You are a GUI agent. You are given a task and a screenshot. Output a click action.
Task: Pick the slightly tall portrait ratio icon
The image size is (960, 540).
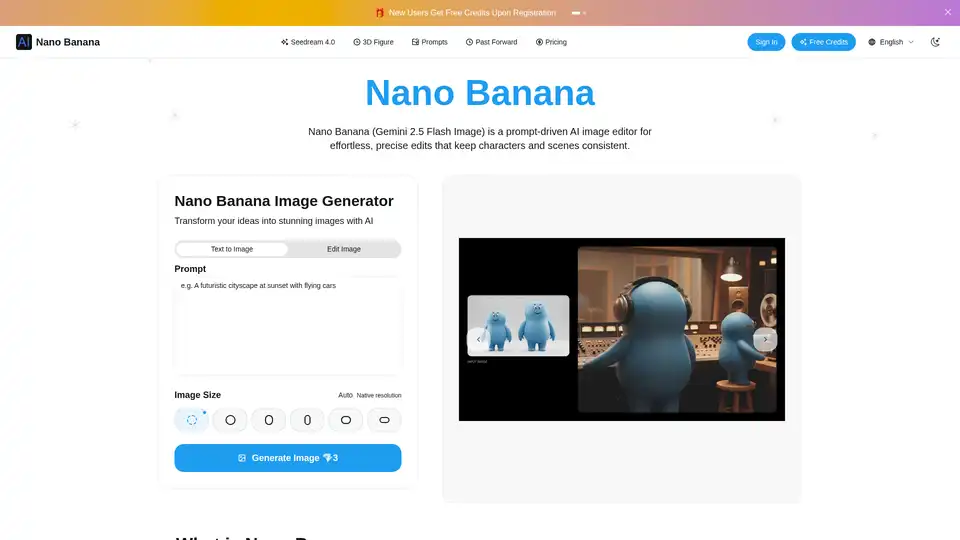269,420
